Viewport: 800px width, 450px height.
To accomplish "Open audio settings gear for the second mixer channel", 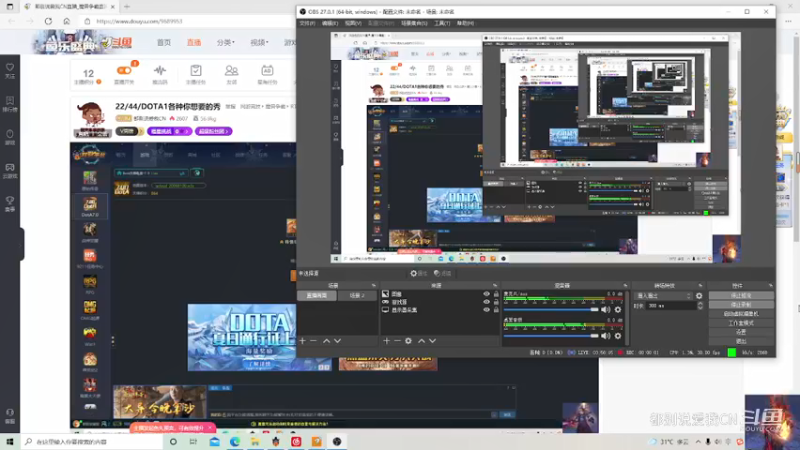I will (x=618, y=336).
